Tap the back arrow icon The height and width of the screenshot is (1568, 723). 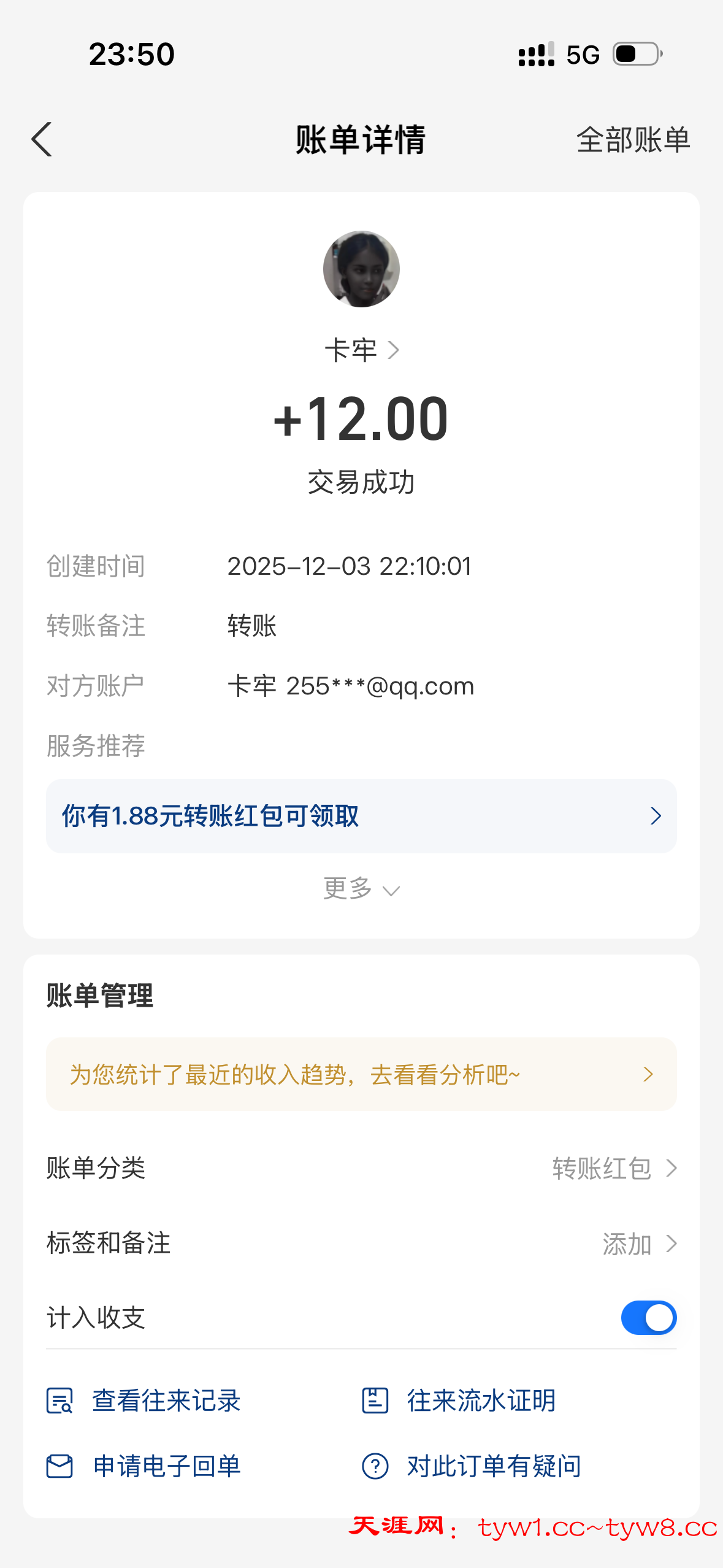click(x=42, y=140)
